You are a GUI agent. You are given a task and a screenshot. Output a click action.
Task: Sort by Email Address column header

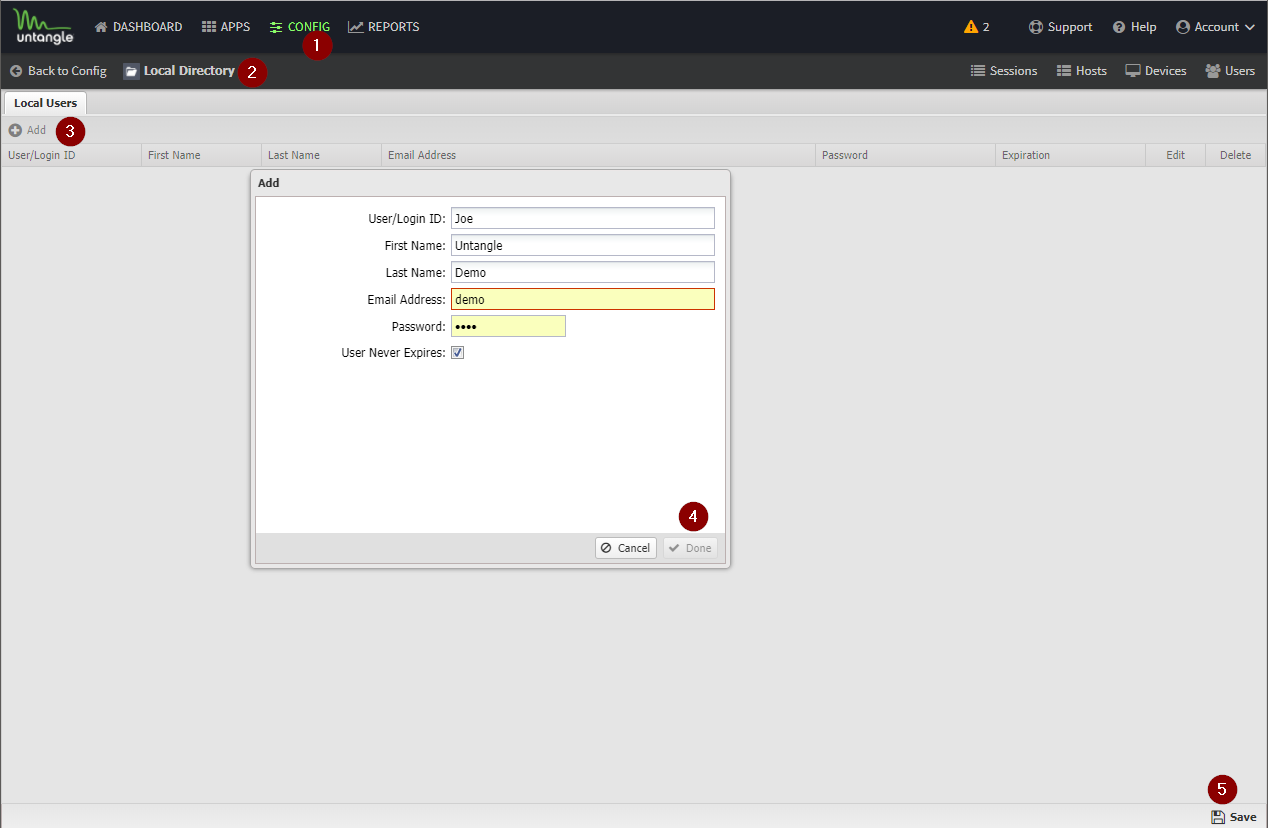click(x=598, y=155)
